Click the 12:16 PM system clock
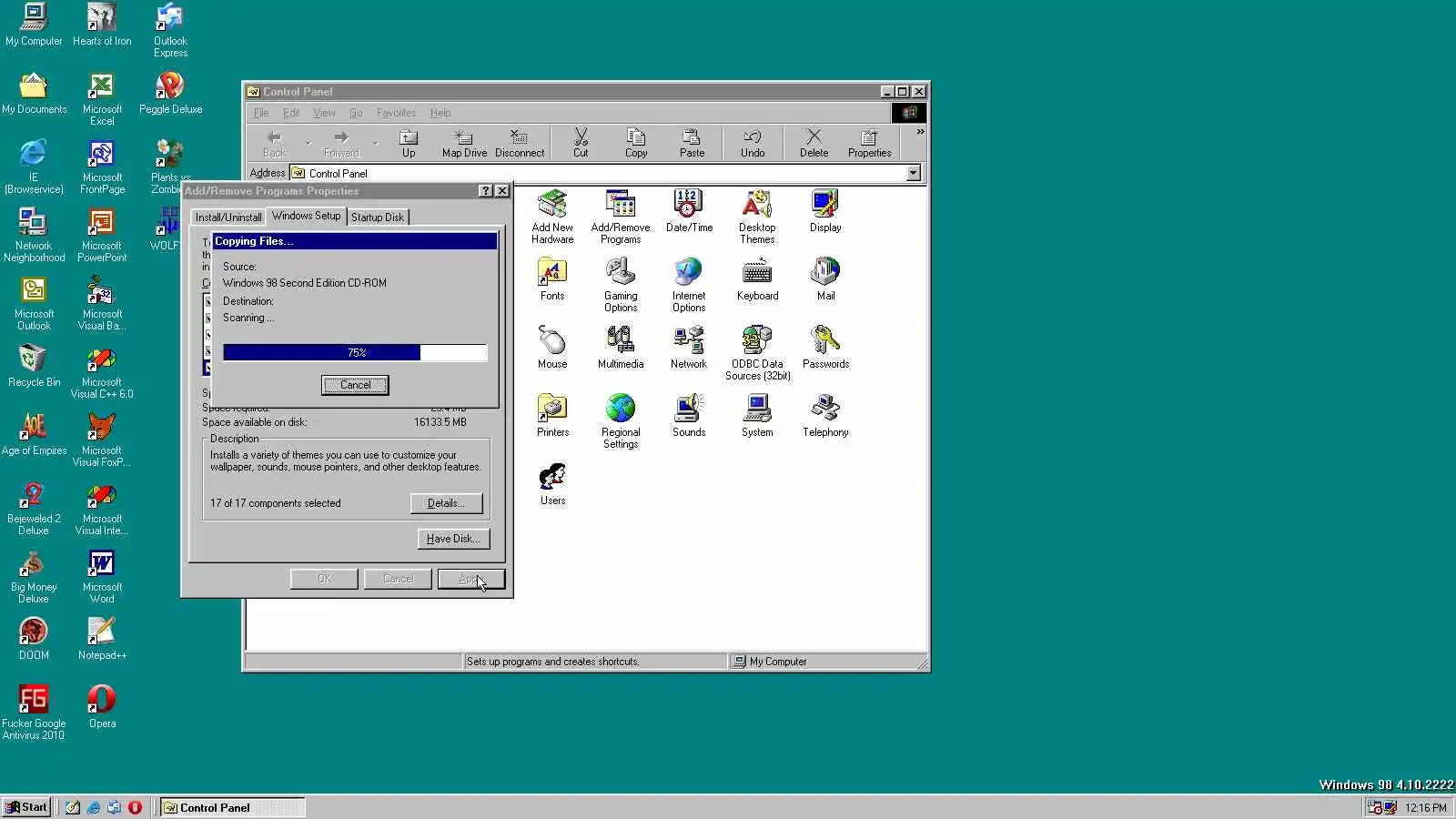 point(1425,807)
